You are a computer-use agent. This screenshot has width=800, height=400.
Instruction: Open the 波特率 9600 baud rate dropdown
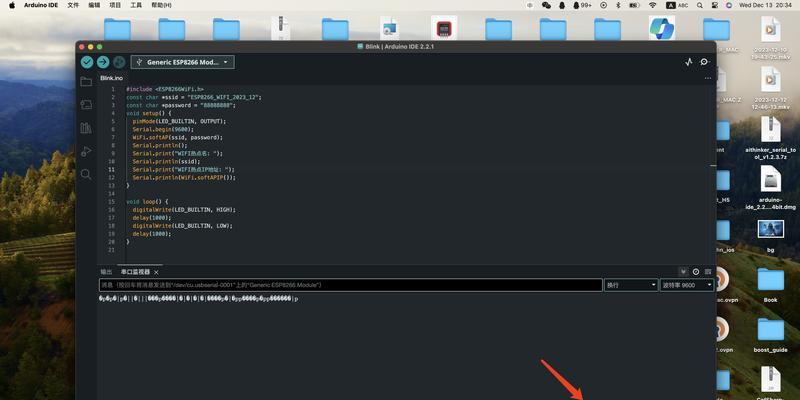pyautogui.click(x=687, y=285)
